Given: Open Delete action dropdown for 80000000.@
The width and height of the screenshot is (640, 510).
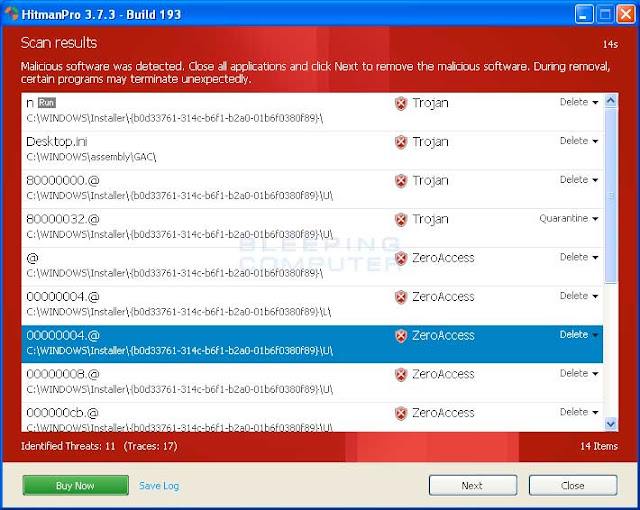Looking at the screenshot, I should (579, 180).
